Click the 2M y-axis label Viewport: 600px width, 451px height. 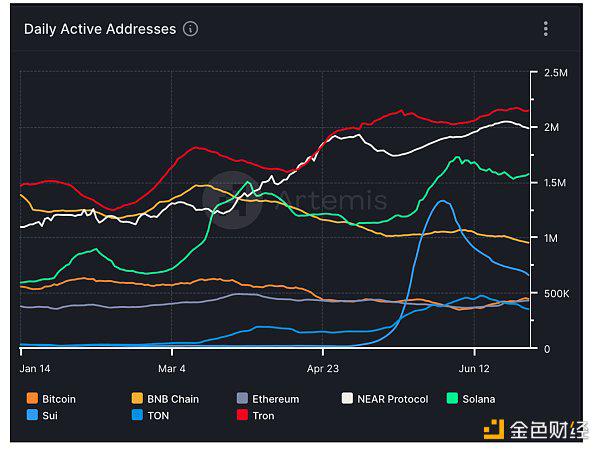551,127
